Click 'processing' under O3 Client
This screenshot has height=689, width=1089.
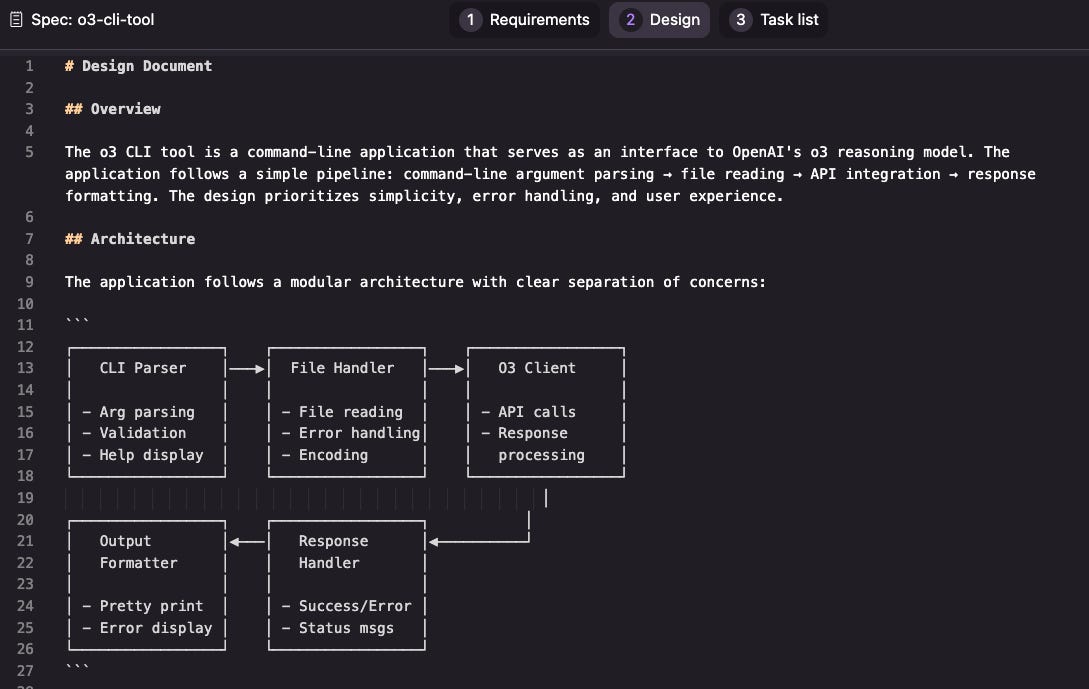pyautogui.click(x=541, y=455)
